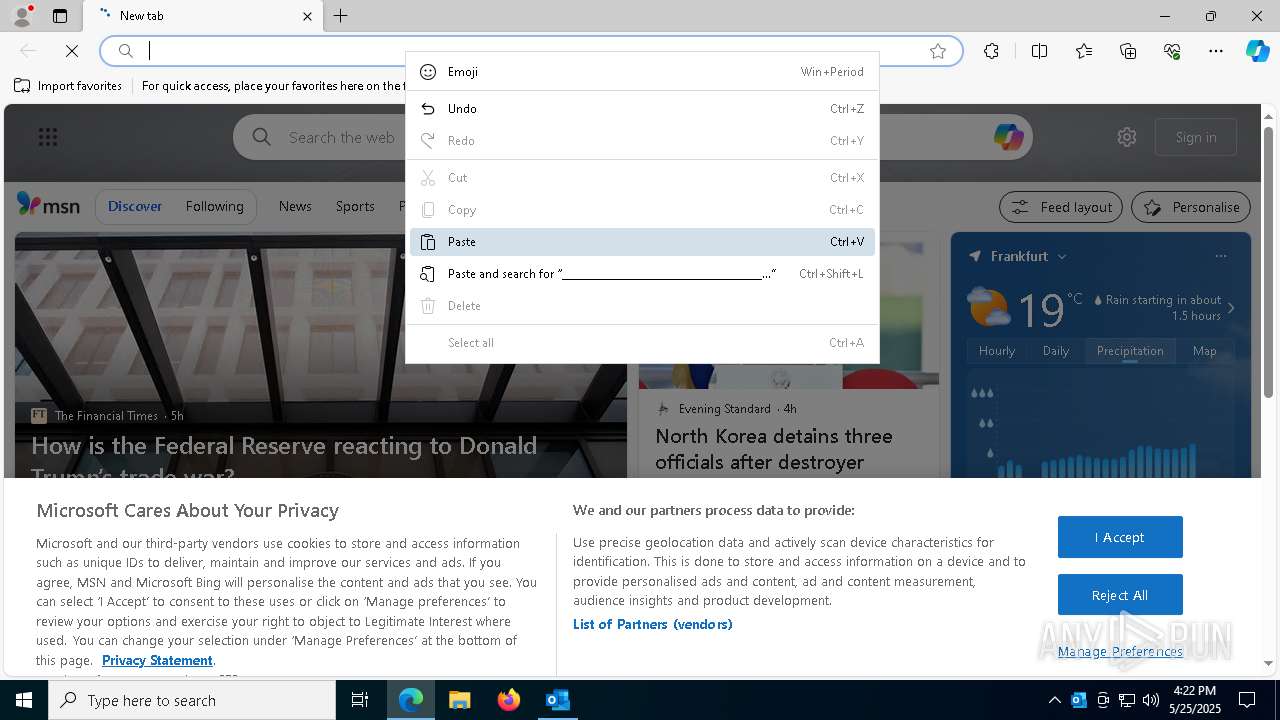
Task: Choose Paste and search for entry
Action: 642,274
